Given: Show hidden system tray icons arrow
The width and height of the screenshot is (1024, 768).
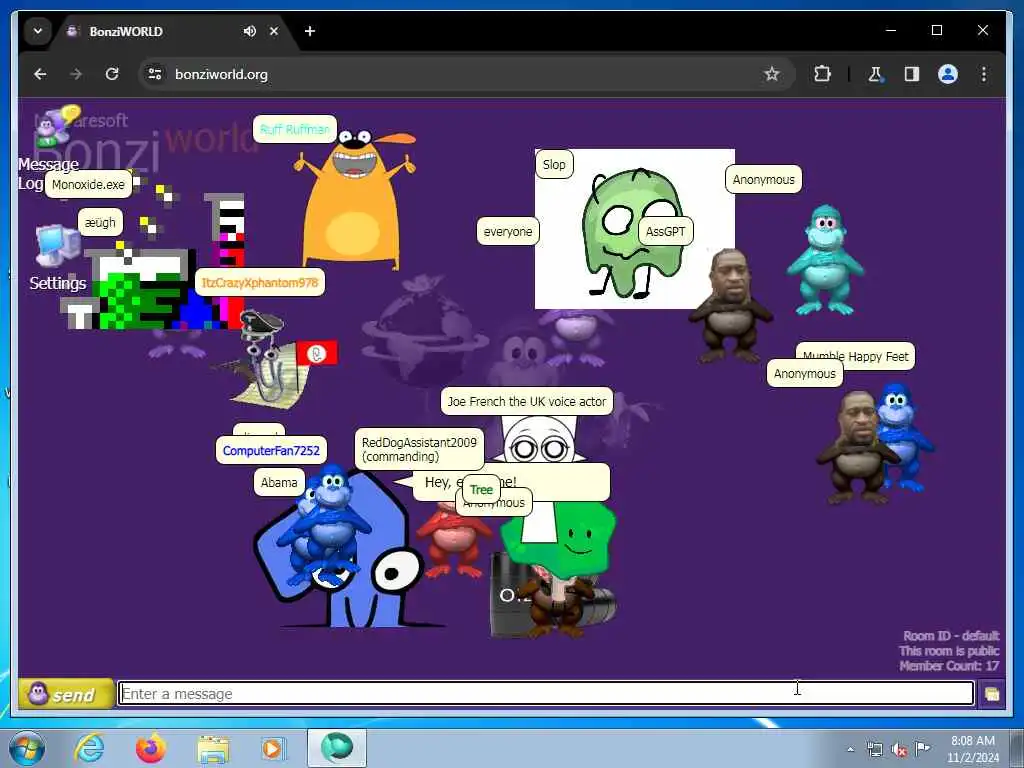Looking at the screenshot, I should [850, 749].
